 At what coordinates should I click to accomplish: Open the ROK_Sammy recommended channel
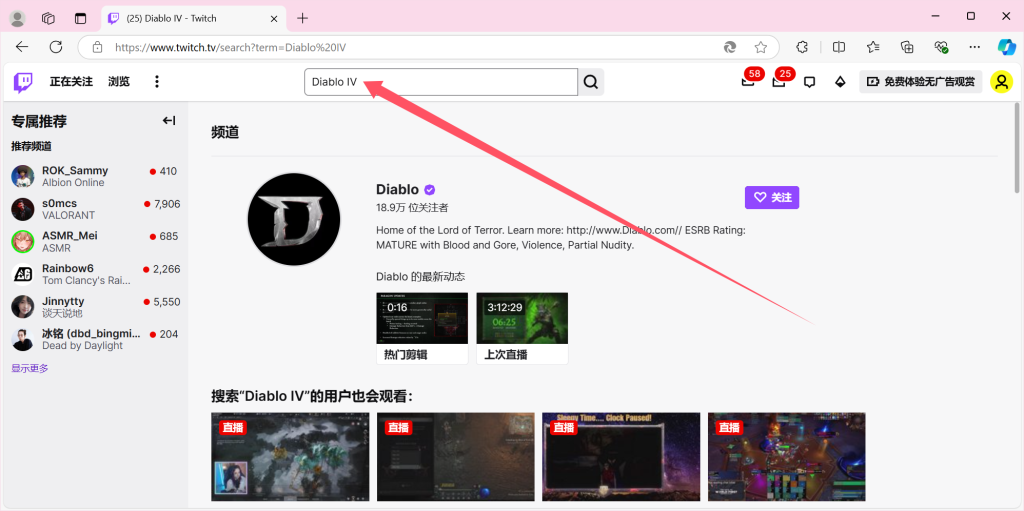pyautogui.click(x=95, y=176)
